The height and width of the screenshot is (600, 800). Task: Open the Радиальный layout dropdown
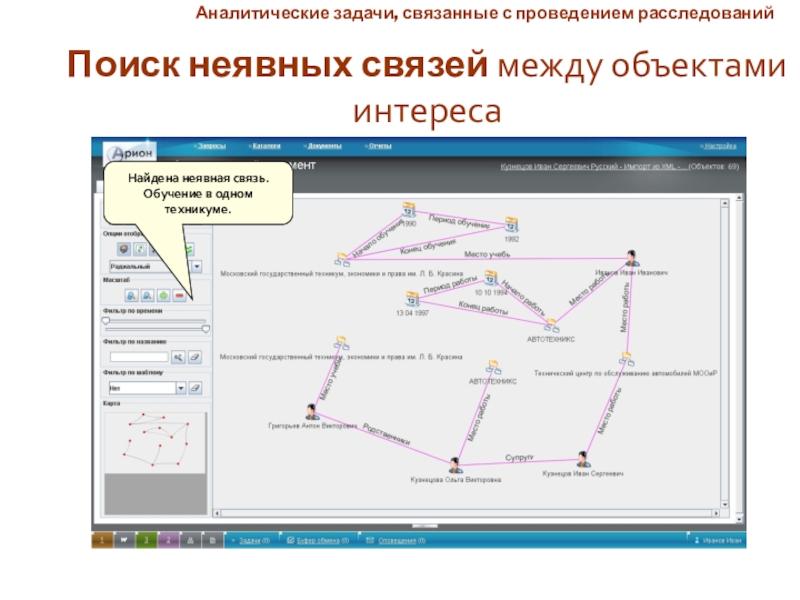pos(196,267)
